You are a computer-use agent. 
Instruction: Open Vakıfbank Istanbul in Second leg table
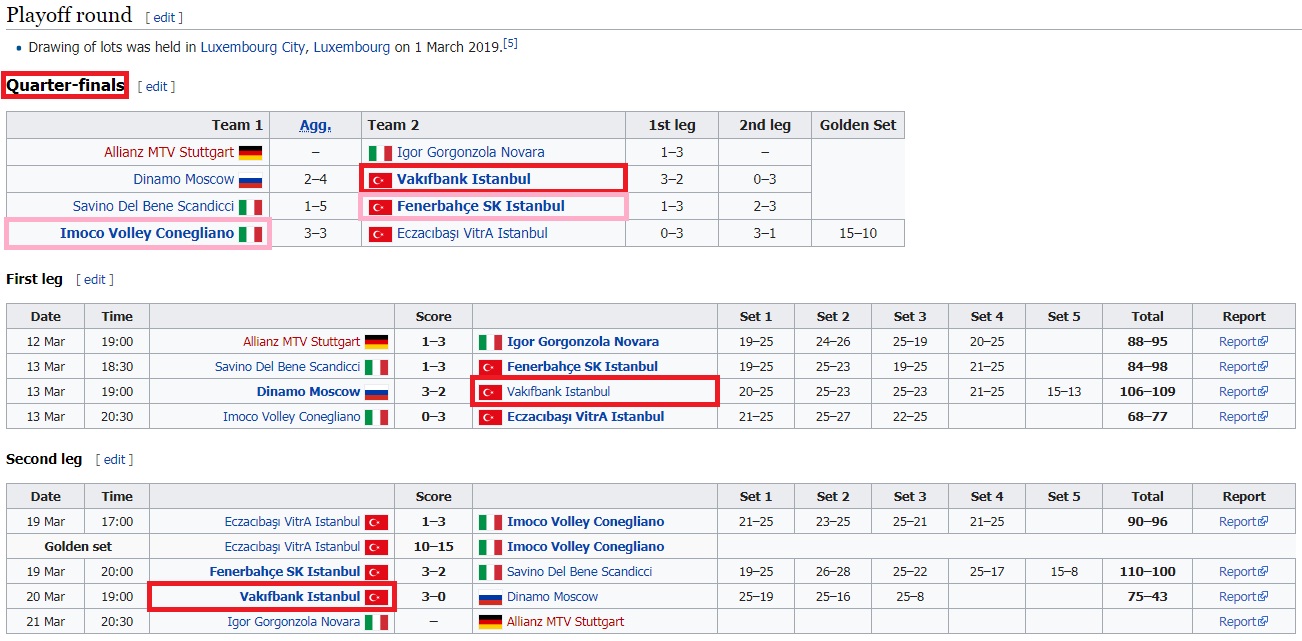tap(300, 597)
